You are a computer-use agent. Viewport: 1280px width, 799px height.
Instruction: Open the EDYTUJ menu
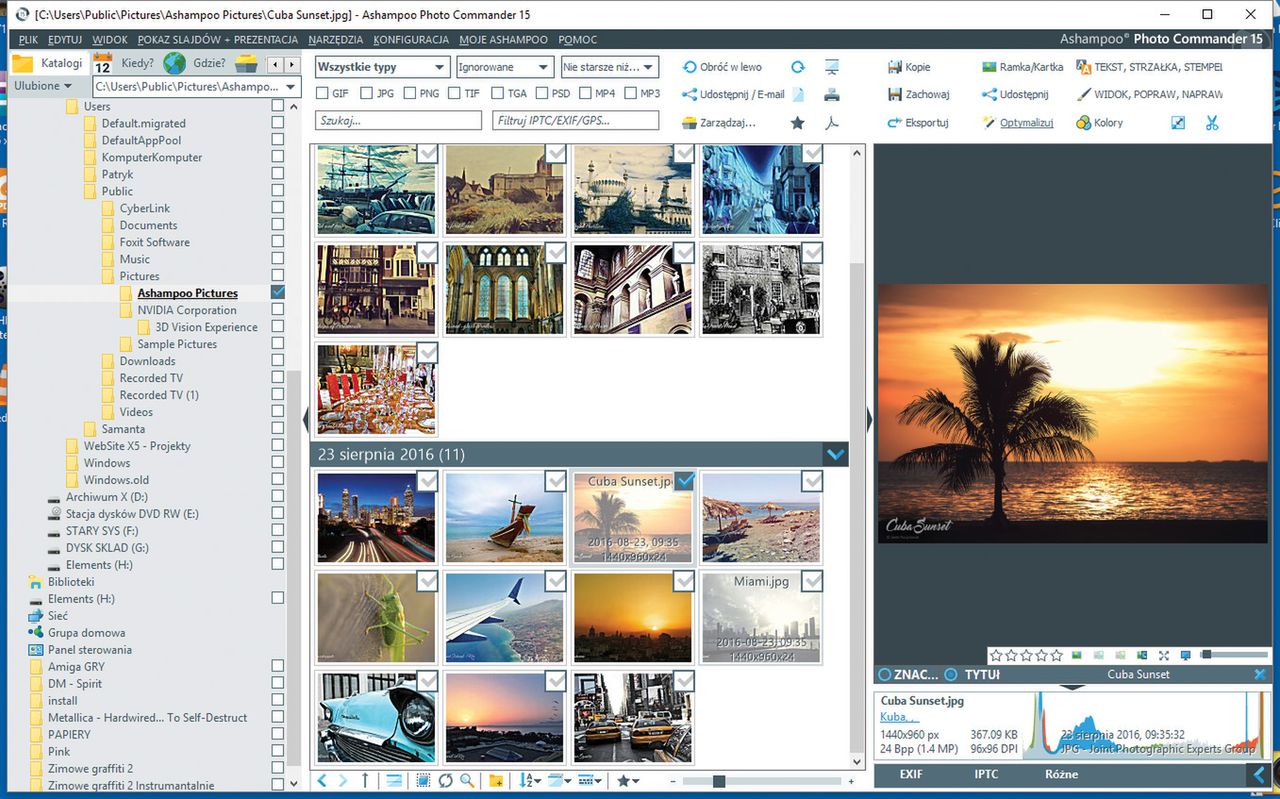pos(65,39)
